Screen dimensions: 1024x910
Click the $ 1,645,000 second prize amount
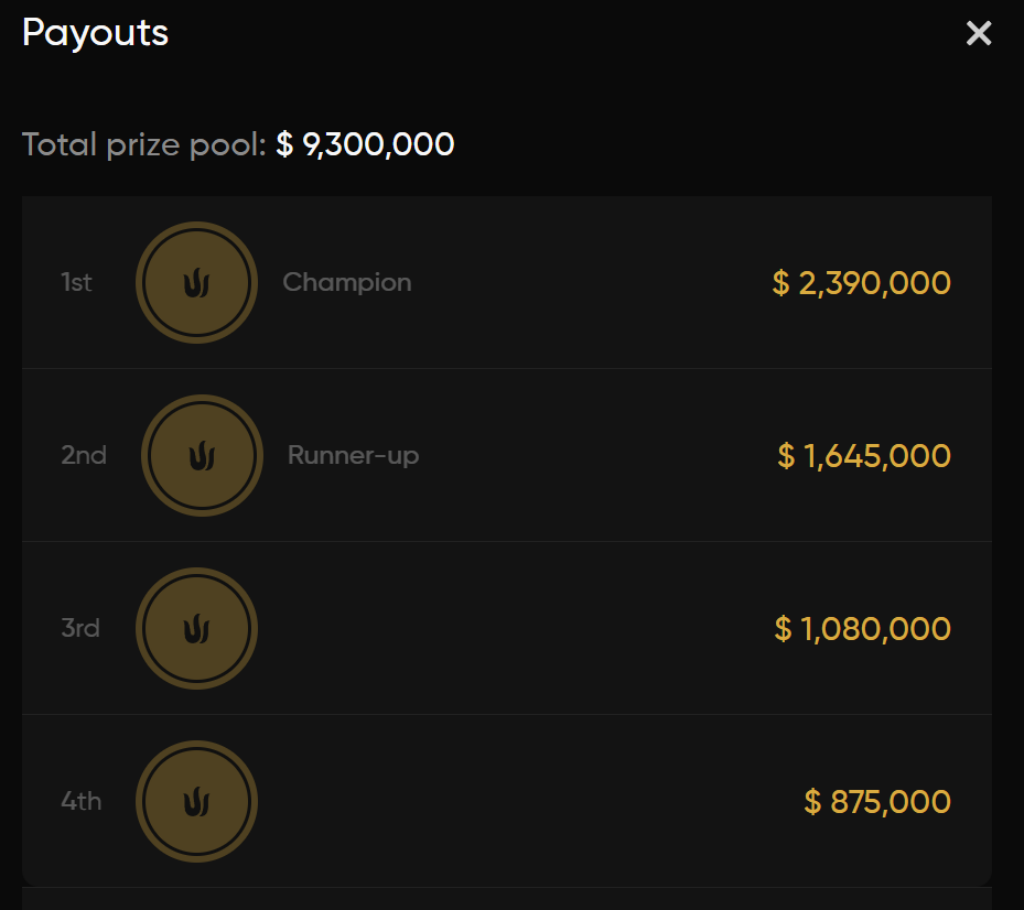[x=864, y=456]
